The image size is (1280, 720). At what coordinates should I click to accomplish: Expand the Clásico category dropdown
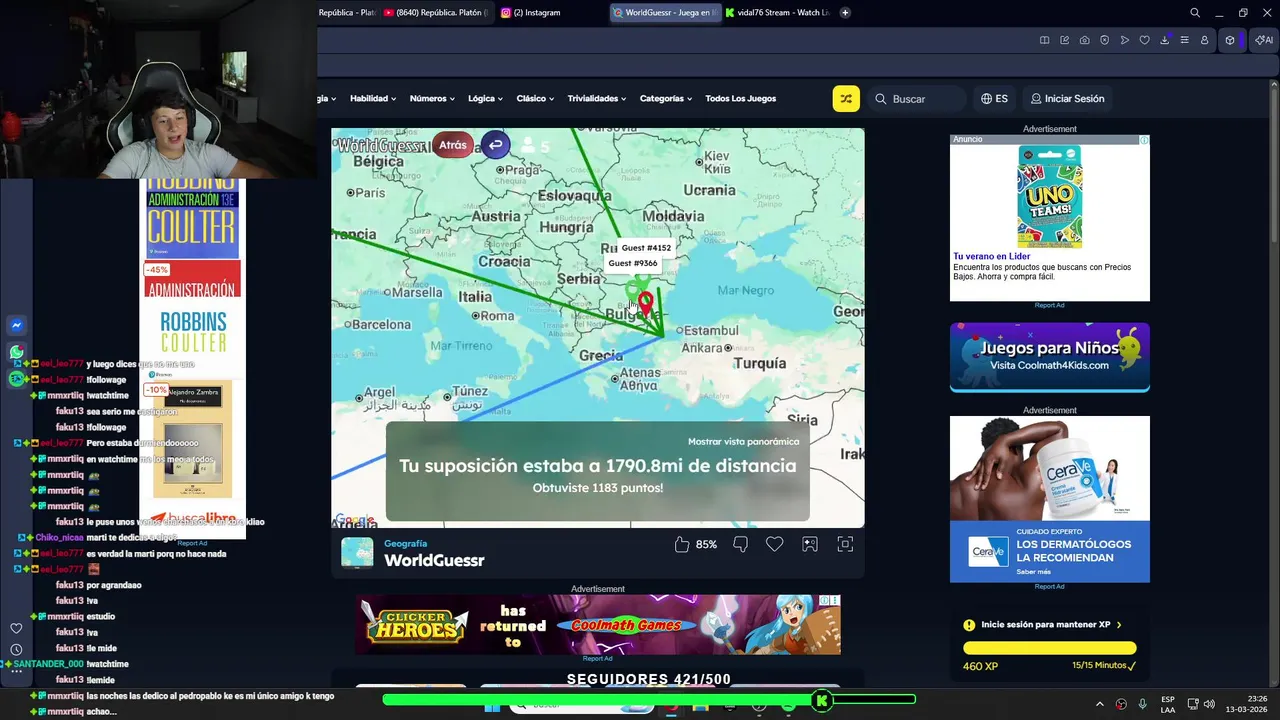coord(535,99)
